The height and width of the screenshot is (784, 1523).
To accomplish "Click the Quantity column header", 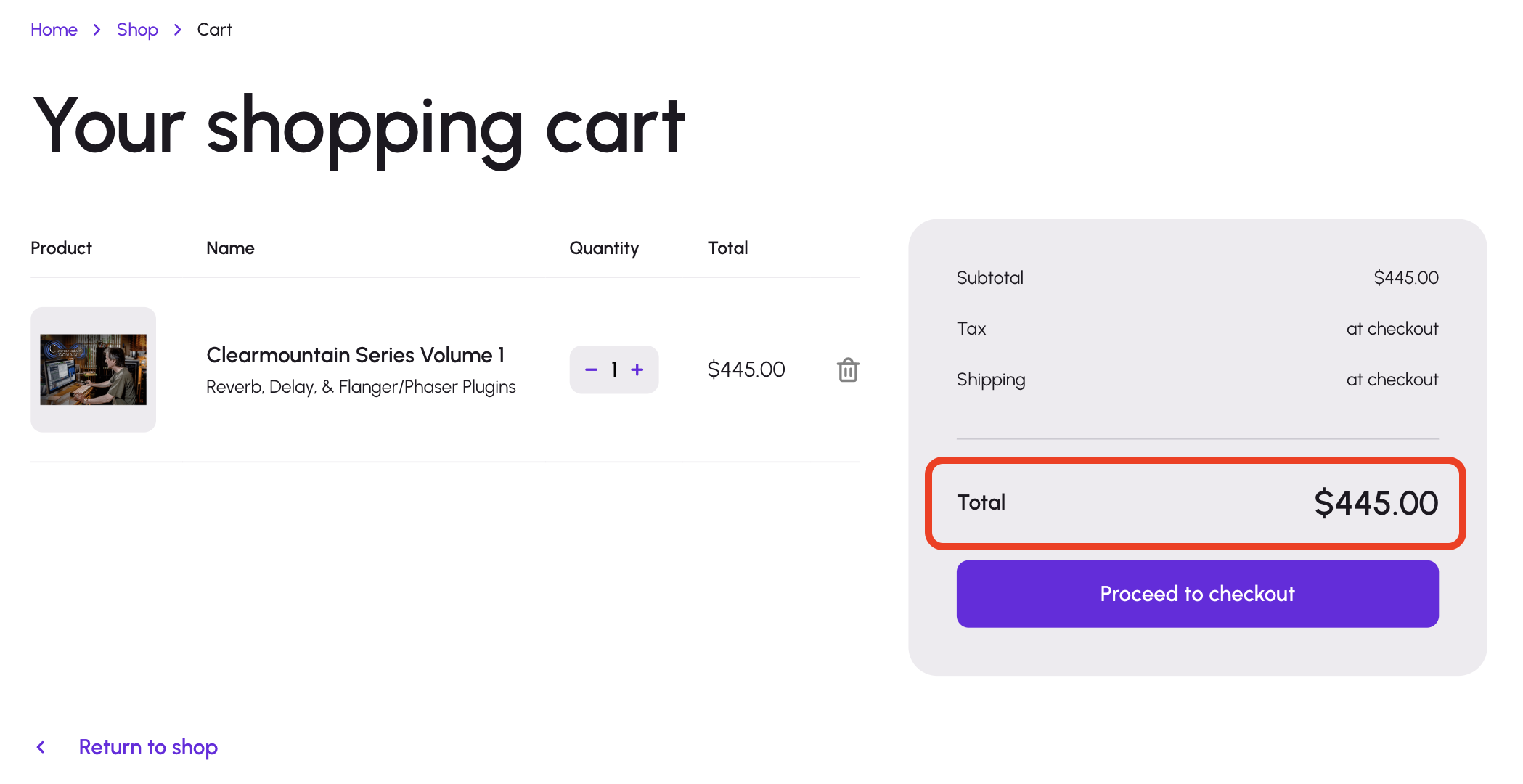I will coord(604,248).
